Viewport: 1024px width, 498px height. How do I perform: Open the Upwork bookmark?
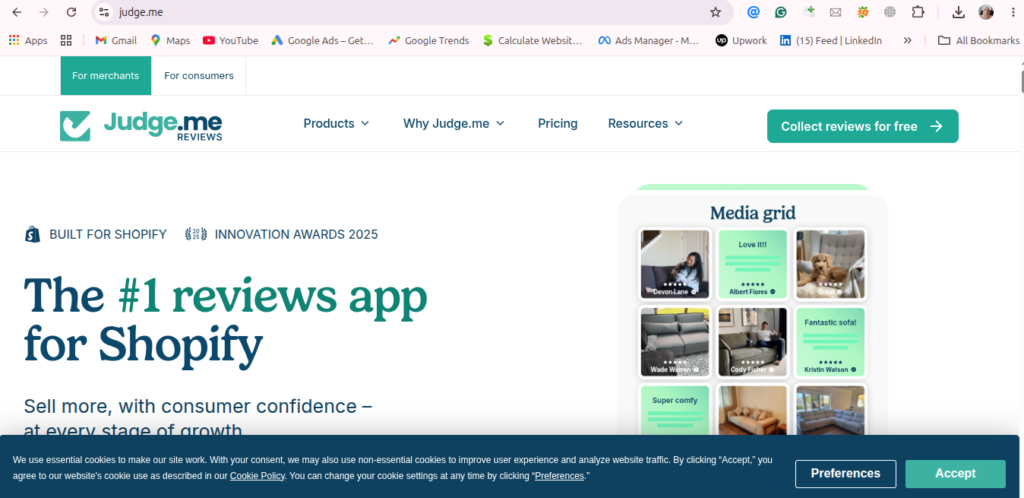[x=741, y=40]
